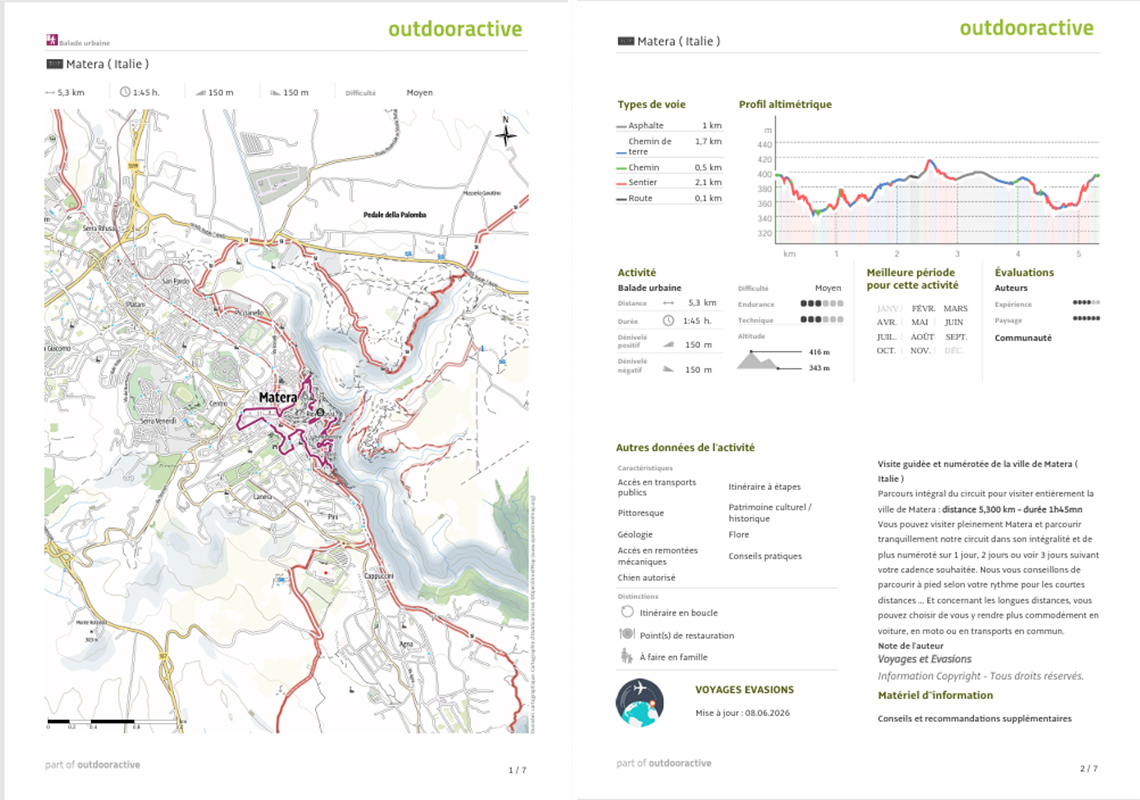Screen dimensions: 1140x800
Task: Click the Balade urbaine walker icon
Action: pos(52,40)
